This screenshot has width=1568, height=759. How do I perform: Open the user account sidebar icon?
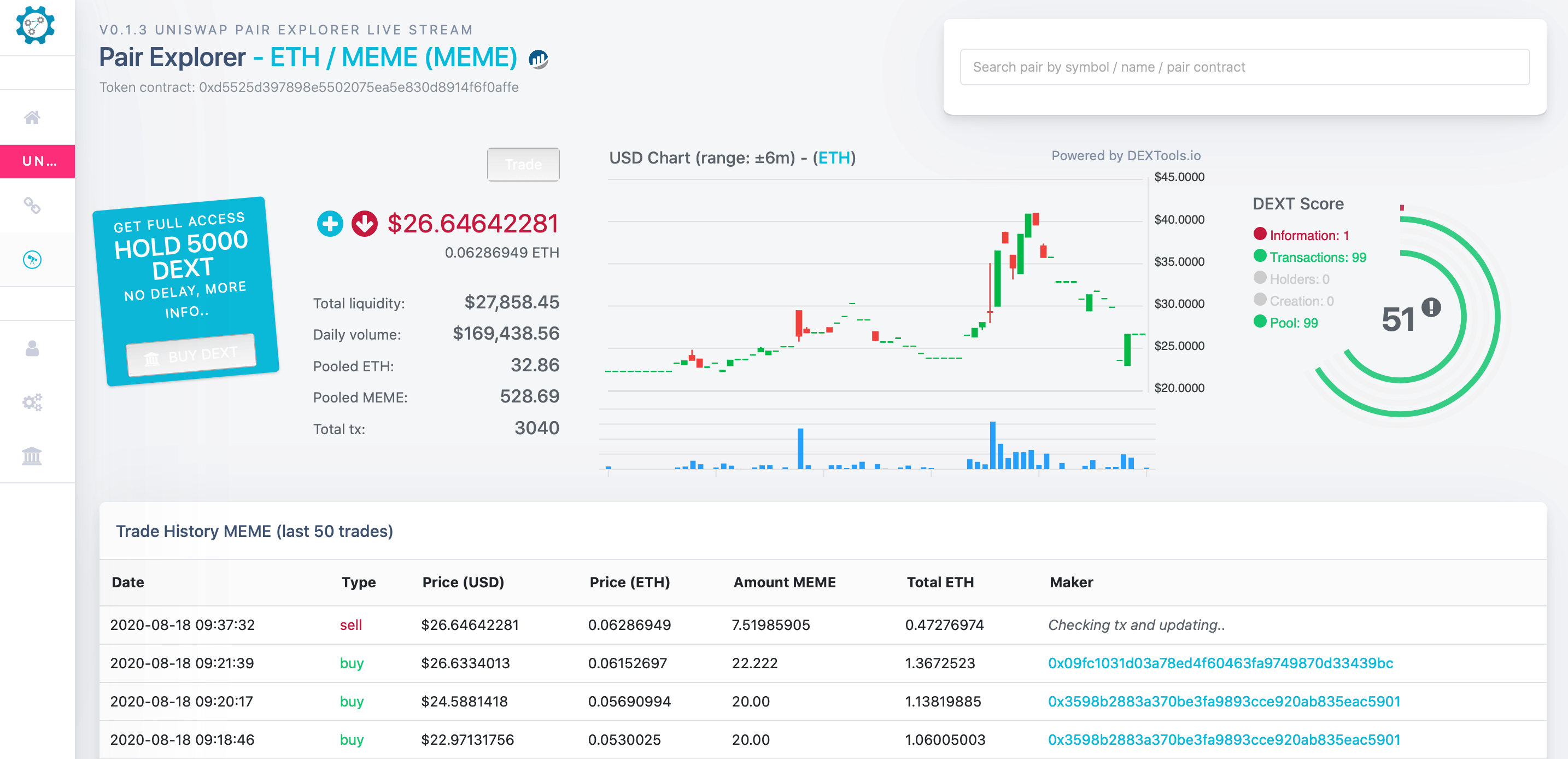pos(32,348)
